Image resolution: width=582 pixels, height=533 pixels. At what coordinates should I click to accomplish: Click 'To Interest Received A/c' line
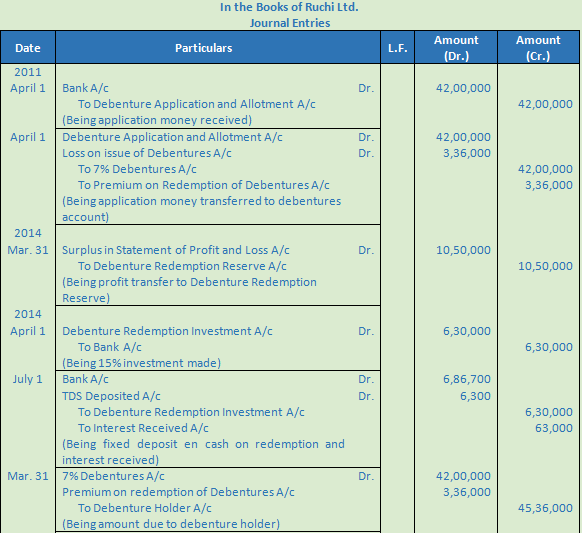[143, 428]
